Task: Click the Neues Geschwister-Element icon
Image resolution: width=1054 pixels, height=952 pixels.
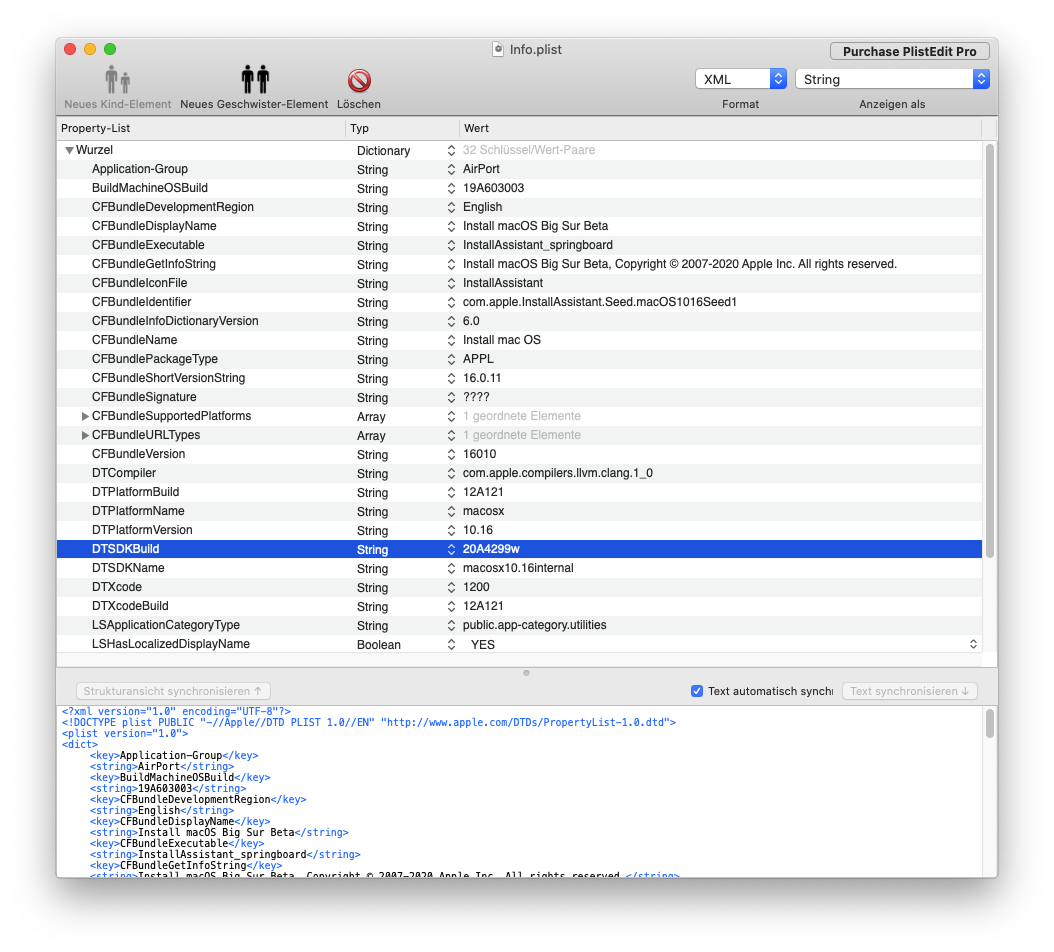Action: coord(254,81)
